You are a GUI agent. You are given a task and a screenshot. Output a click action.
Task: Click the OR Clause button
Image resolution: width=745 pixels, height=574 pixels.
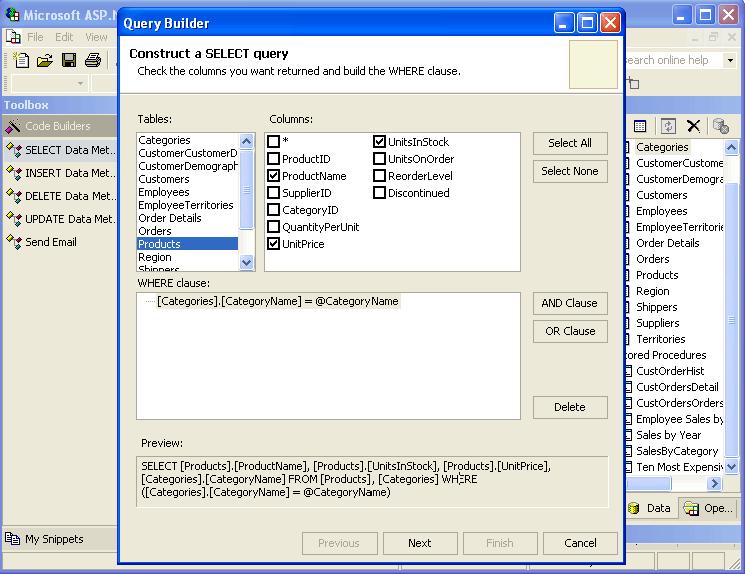coord(570,331)
